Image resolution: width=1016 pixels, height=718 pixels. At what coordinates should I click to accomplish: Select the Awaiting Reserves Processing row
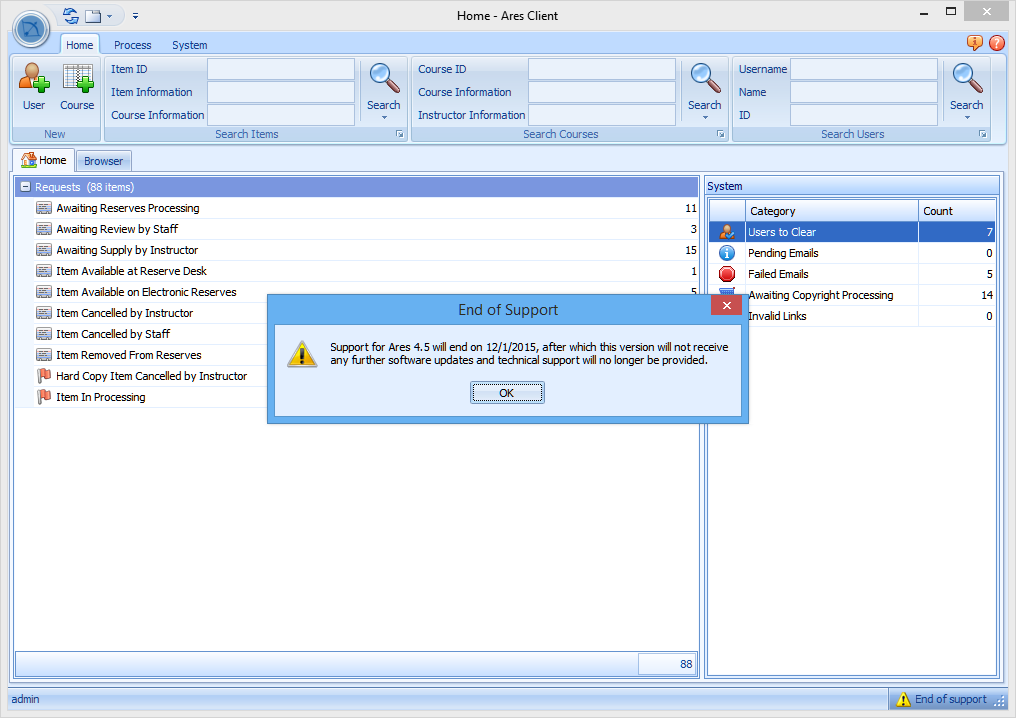click(128, 208)
